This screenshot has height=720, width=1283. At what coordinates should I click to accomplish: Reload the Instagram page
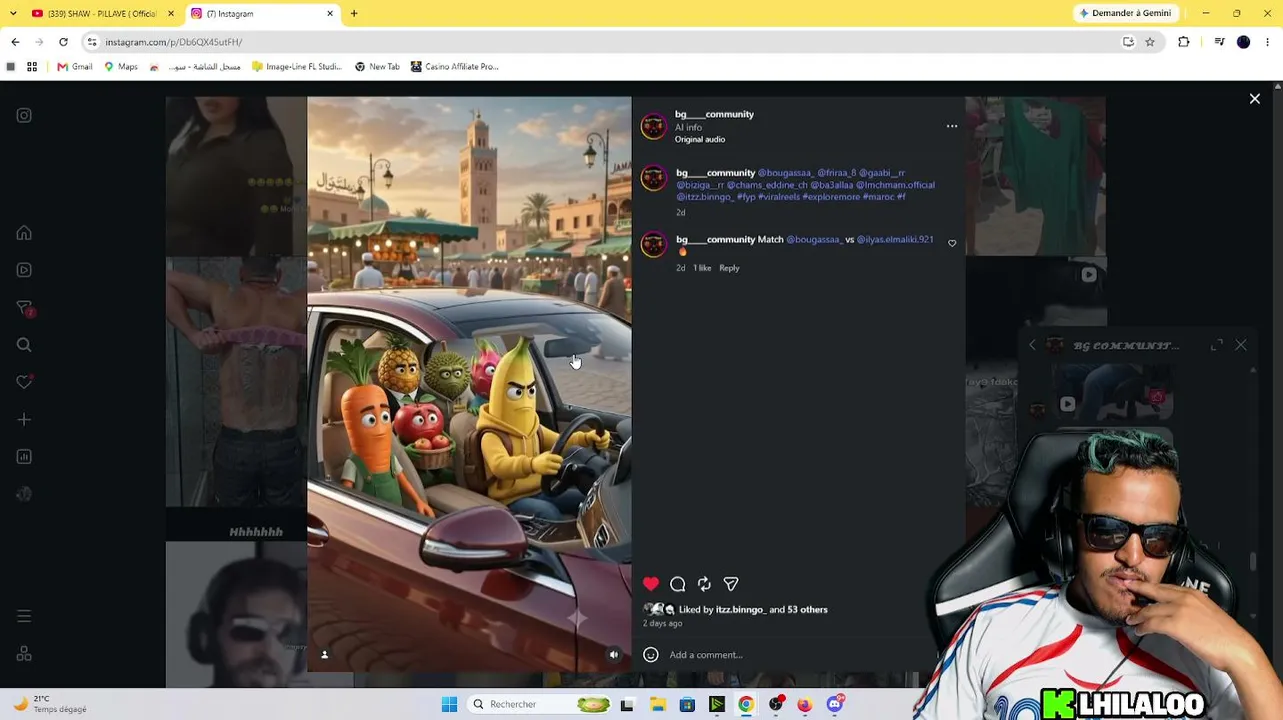coord(63,42)
